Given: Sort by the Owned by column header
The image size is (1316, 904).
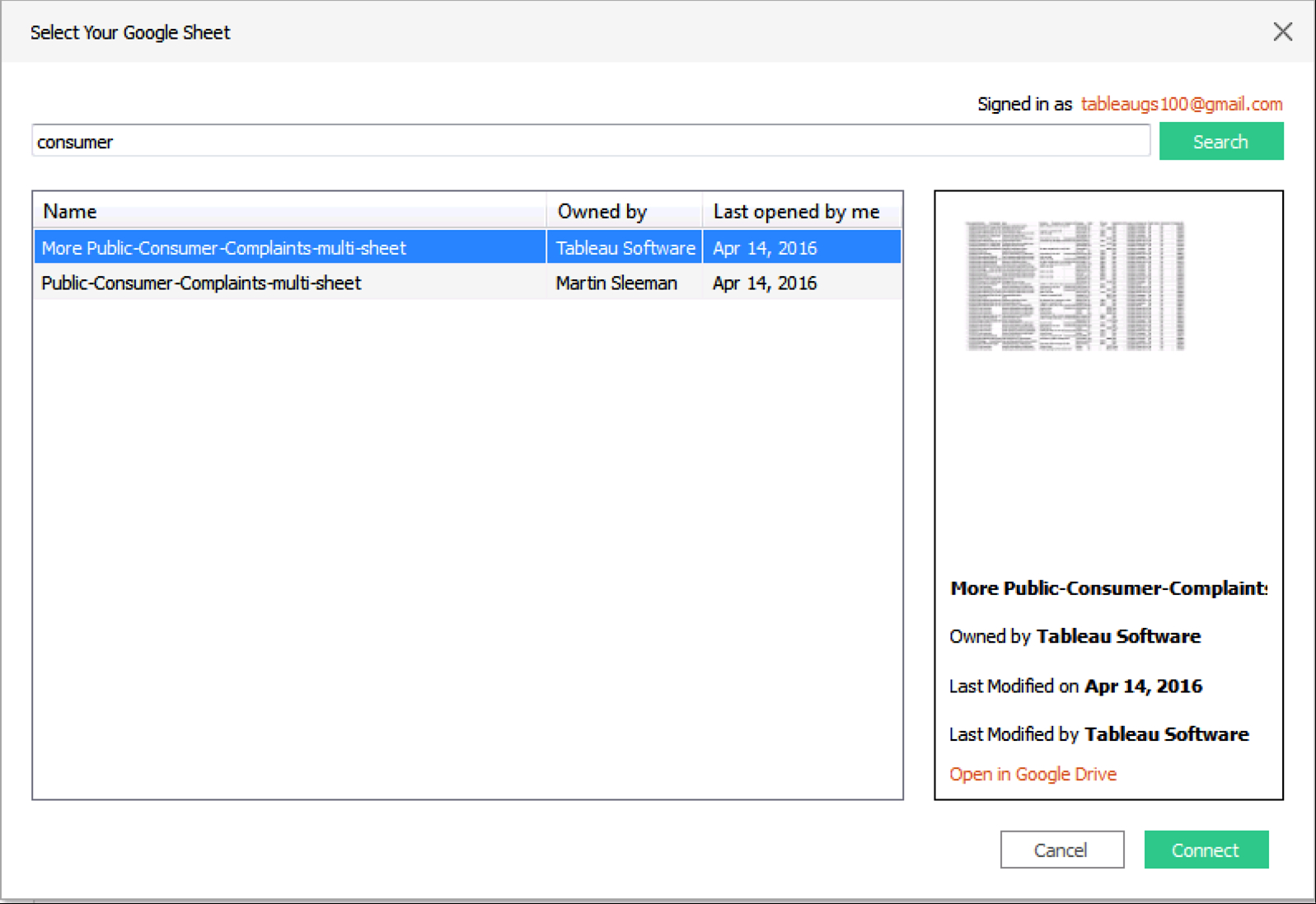Looking at the screenshot, I should [625, 211].
